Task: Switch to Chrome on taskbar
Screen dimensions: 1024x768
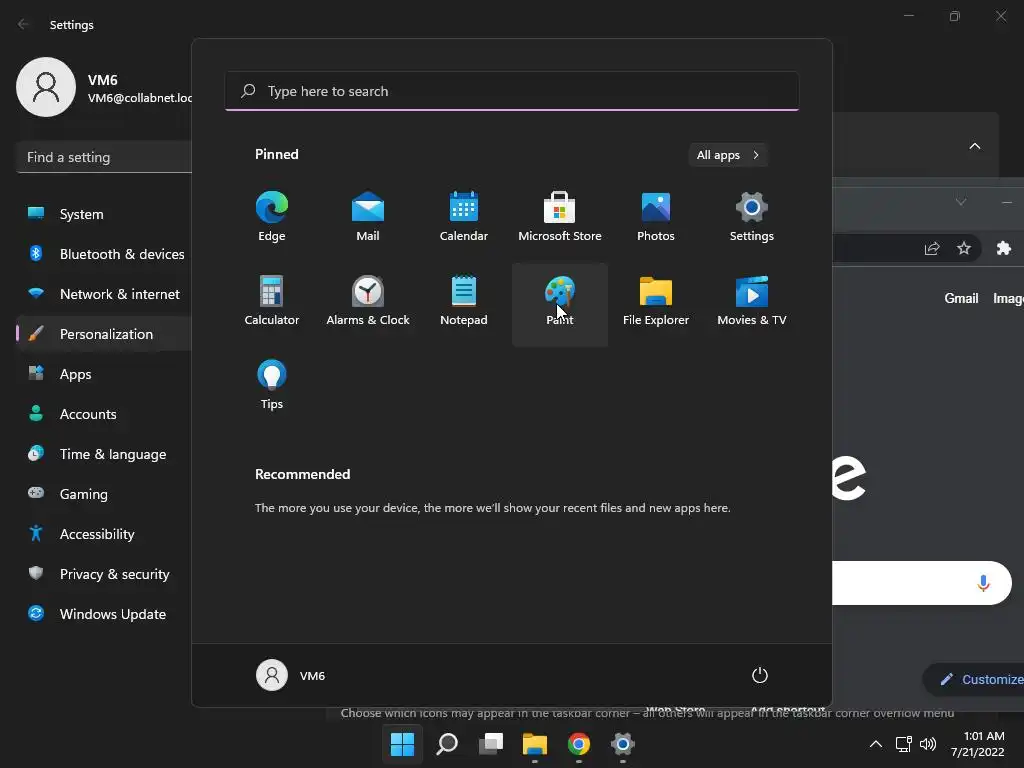Action: click(x=579, y=744)
